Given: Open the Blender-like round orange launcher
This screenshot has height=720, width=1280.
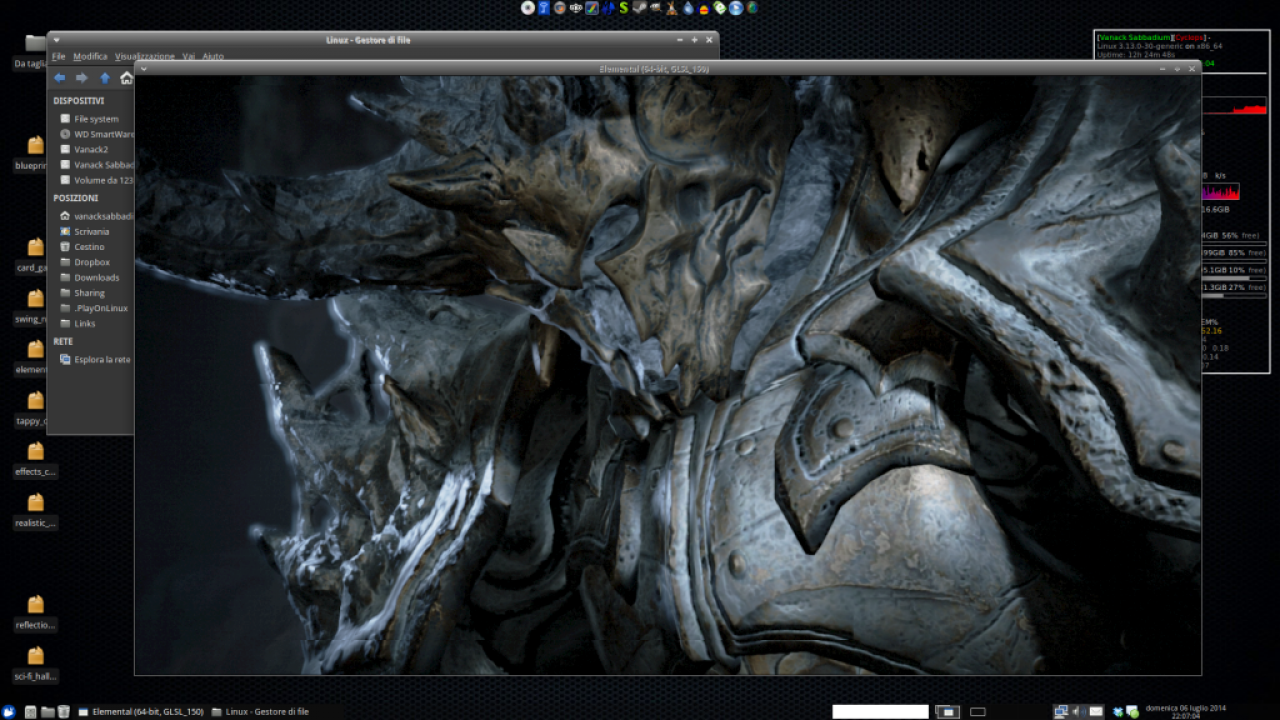Looking at the screenshot, I should [560, 8].
